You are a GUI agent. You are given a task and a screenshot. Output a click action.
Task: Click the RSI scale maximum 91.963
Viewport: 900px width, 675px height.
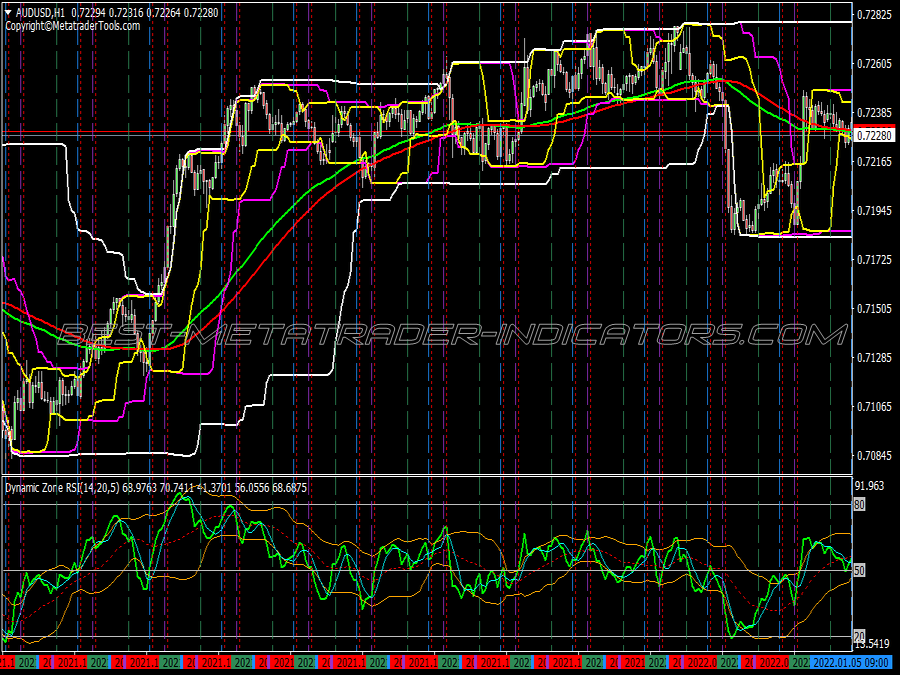[870, 486]
